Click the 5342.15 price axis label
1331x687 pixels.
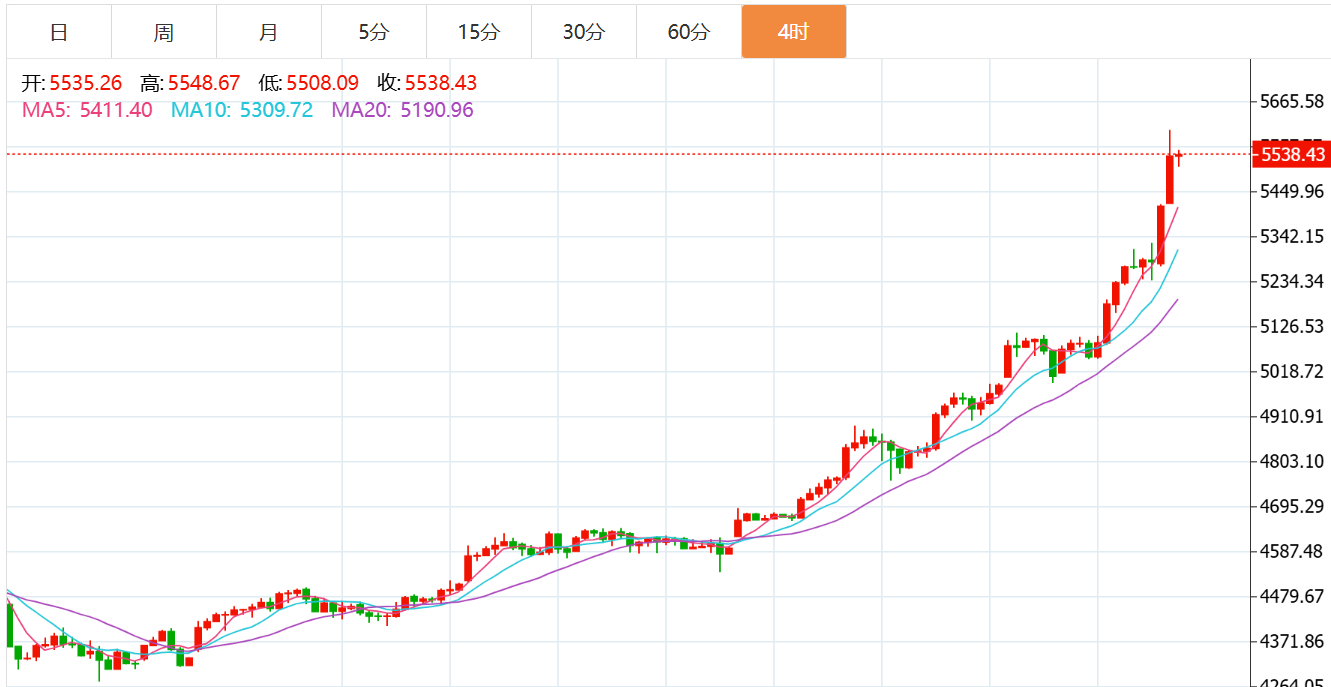(x=1294, y=237)
